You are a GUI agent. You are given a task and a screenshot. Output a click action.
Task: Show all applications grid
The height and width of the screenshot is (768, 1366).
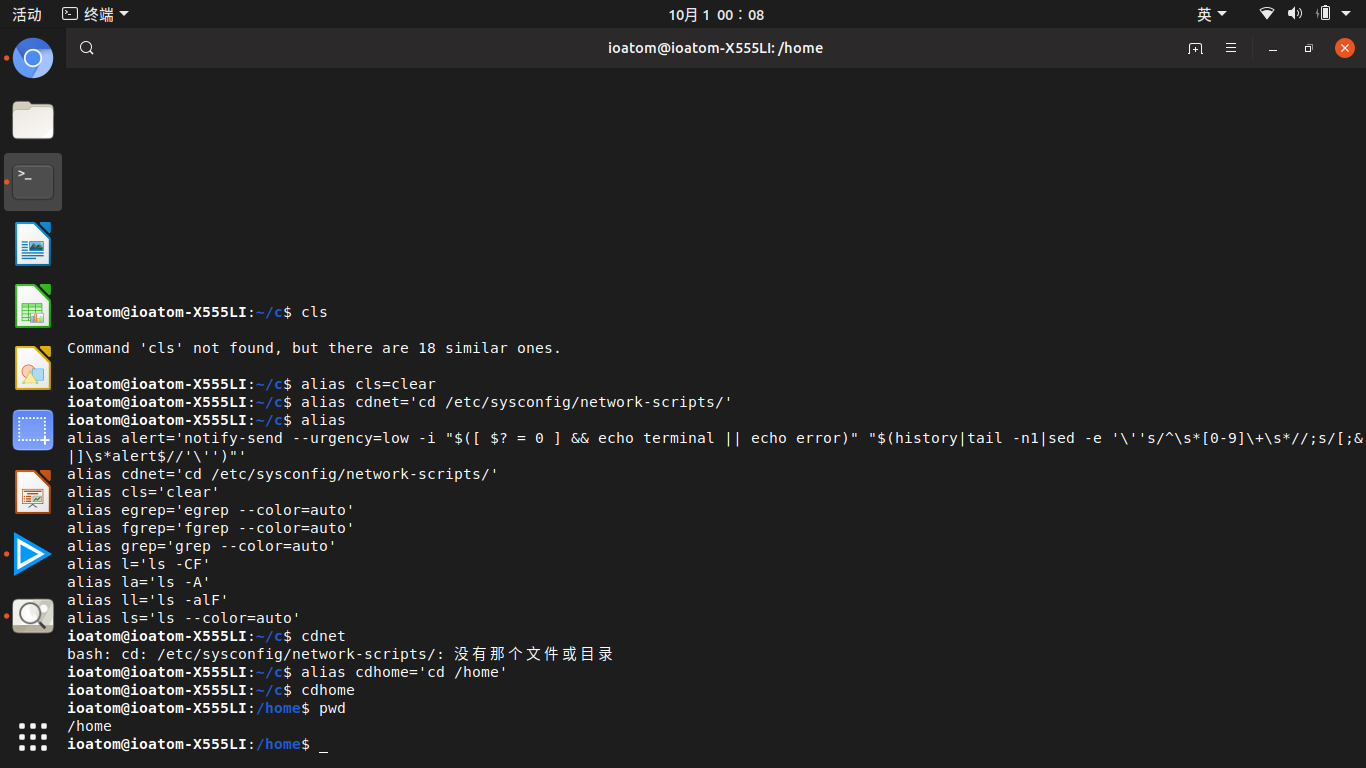click(x=33, y=736)
